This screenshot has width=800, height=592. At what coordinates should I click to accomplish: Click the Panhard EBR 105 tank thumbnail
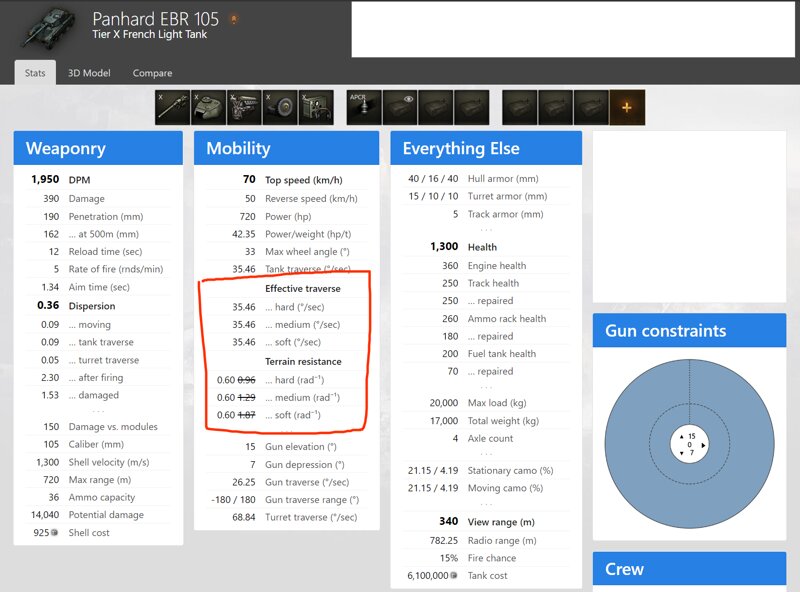coord(48,27)
